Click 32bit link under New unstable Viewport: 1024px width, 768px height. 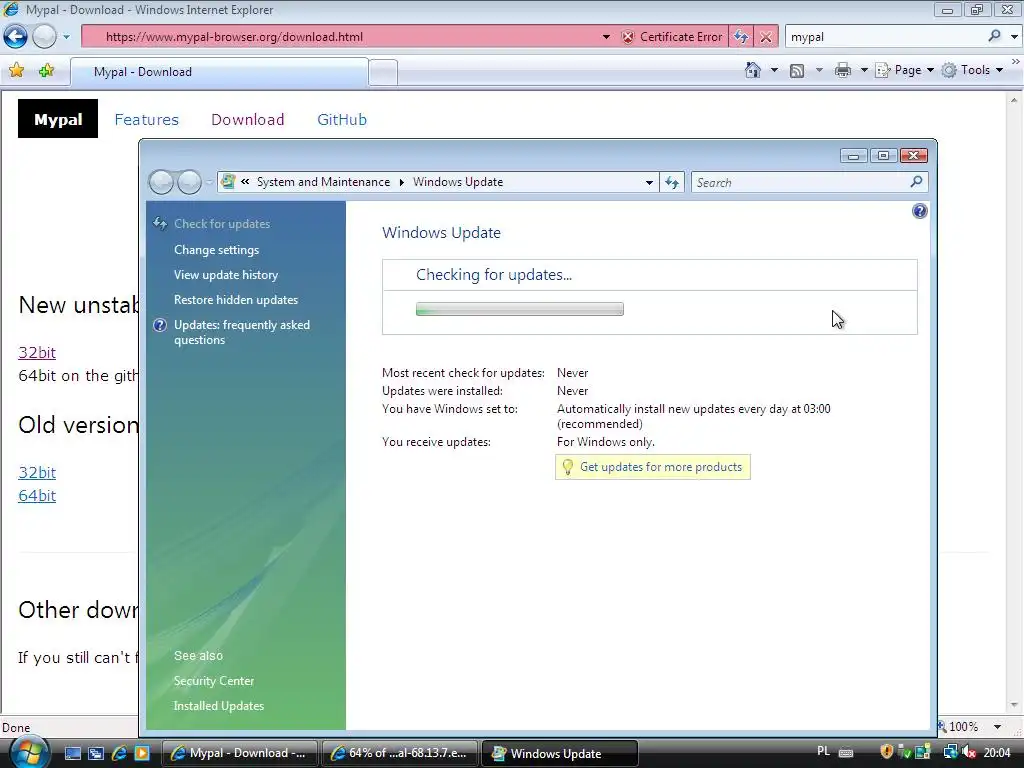pyautogui.click(x=37, y=353)
